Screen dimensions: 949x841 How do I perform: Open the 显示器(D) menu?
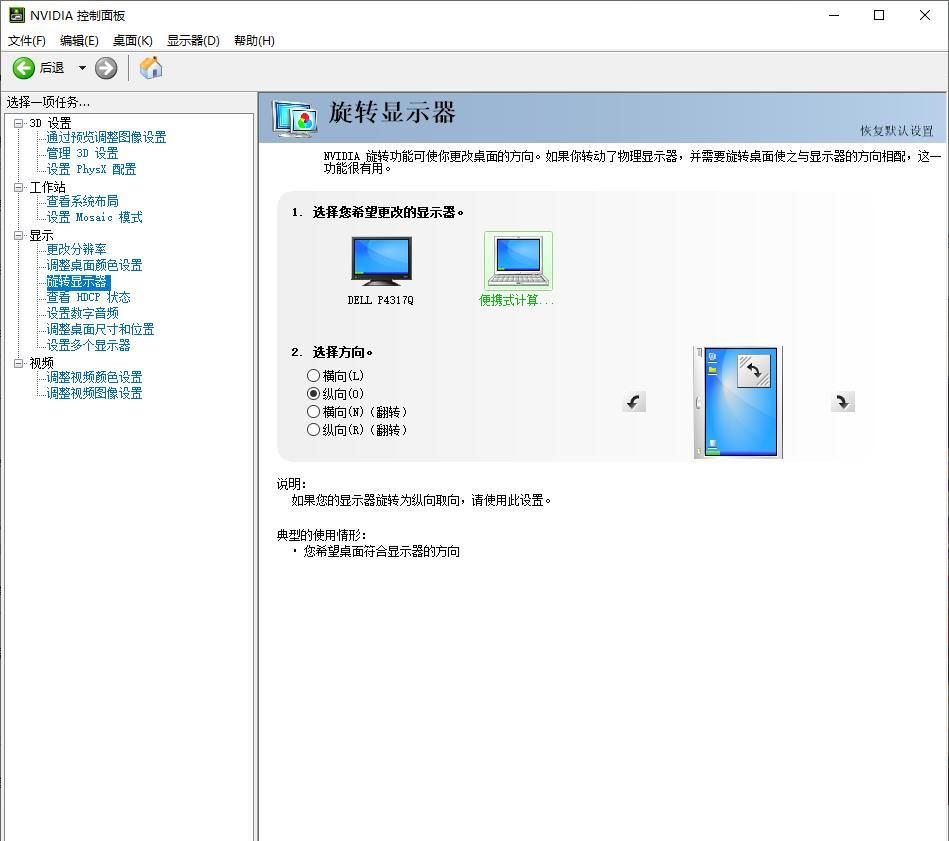click(x=191, y=40)
